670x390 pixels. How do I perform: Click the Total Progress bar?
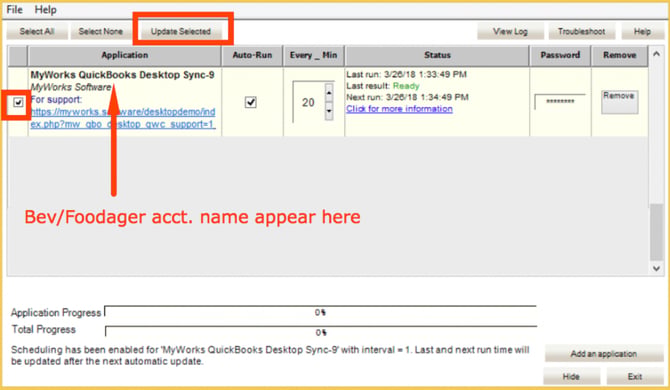coord(320,332)
